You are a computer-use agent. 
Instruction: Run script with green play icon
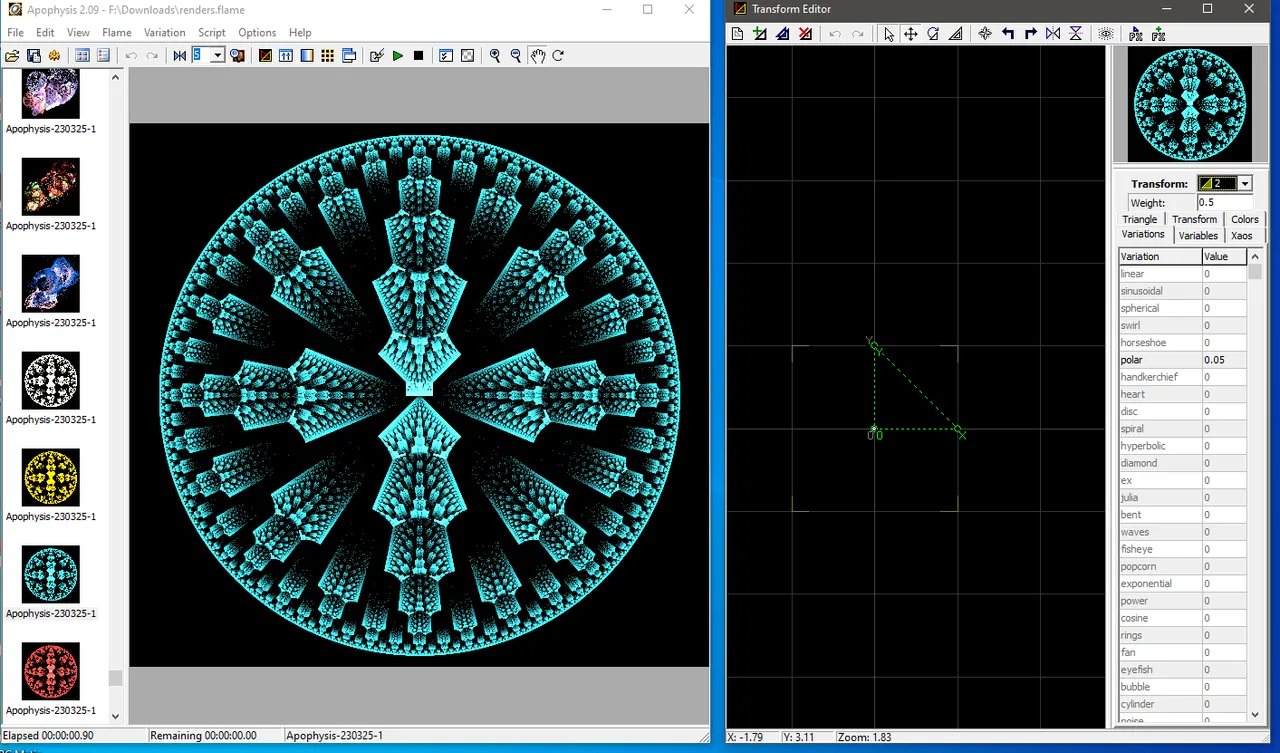pyautogui.click(x=398, y=56)
